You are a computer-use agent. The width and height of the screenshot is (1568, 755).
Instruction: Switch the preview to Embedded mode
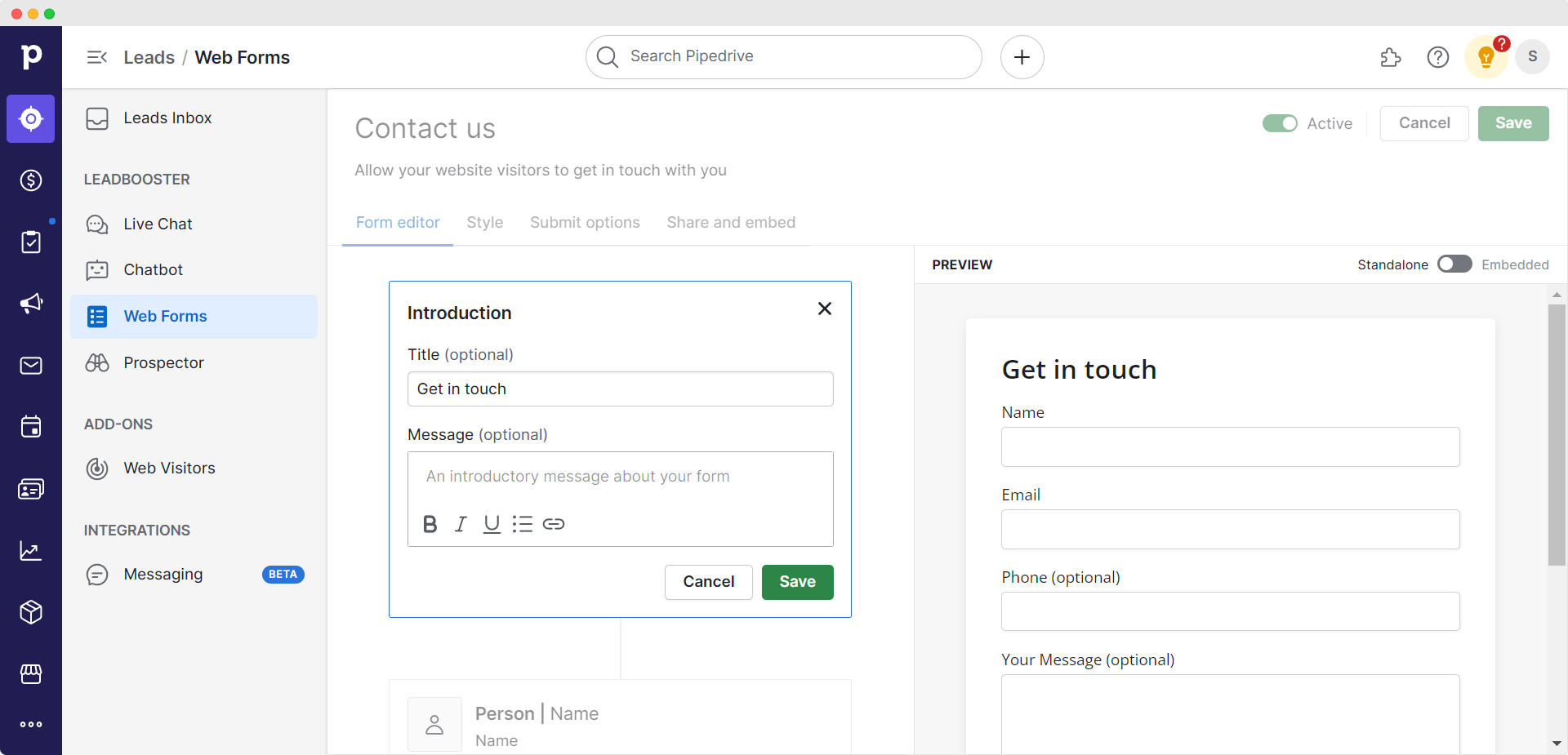(1455, 264)
